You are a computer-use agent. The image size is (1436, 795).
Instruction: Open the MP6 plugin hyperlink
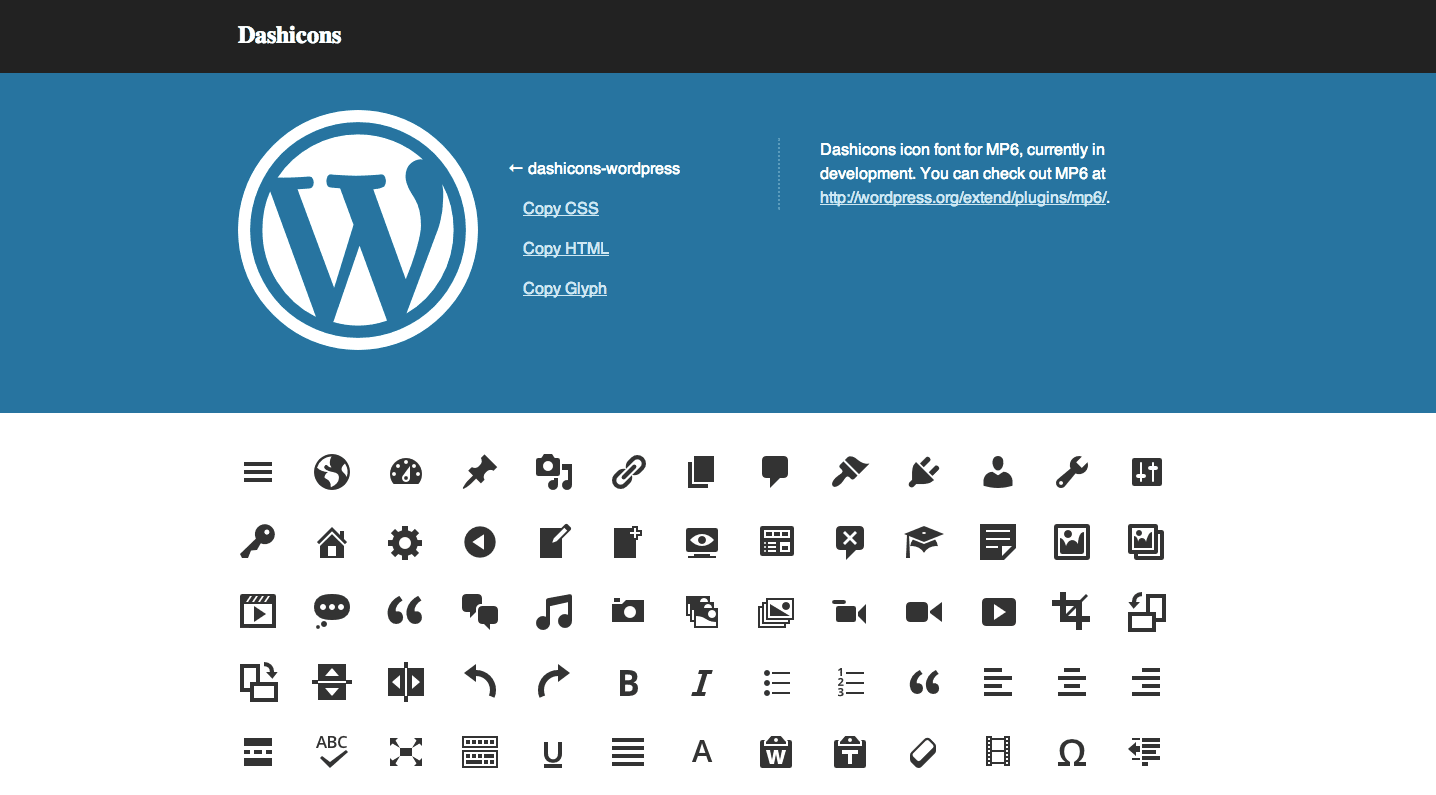[962, 197]
